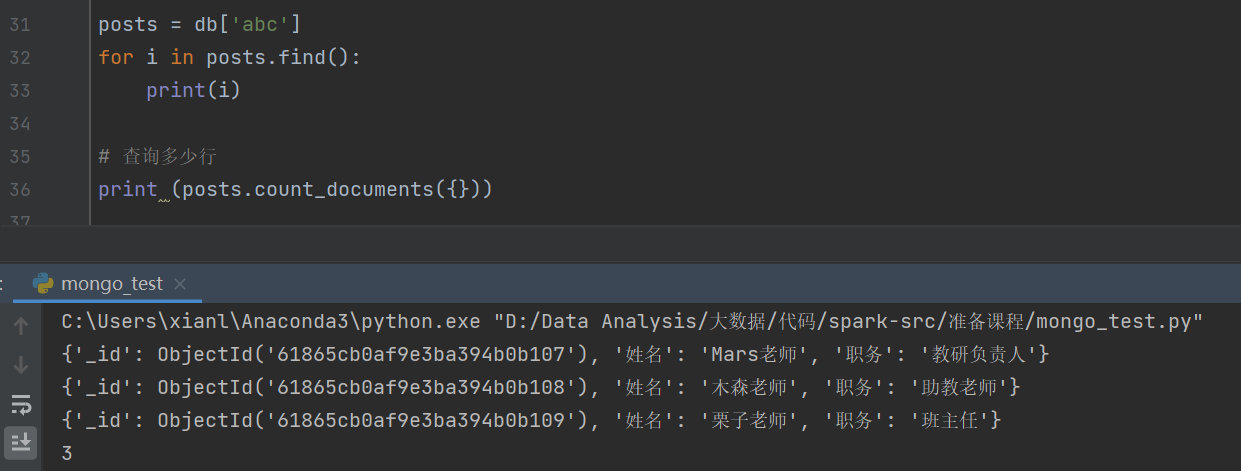Toggle soft-wrap icon in run toolbar
This screenshot has height=471, width=1241.
click(21, 404)
